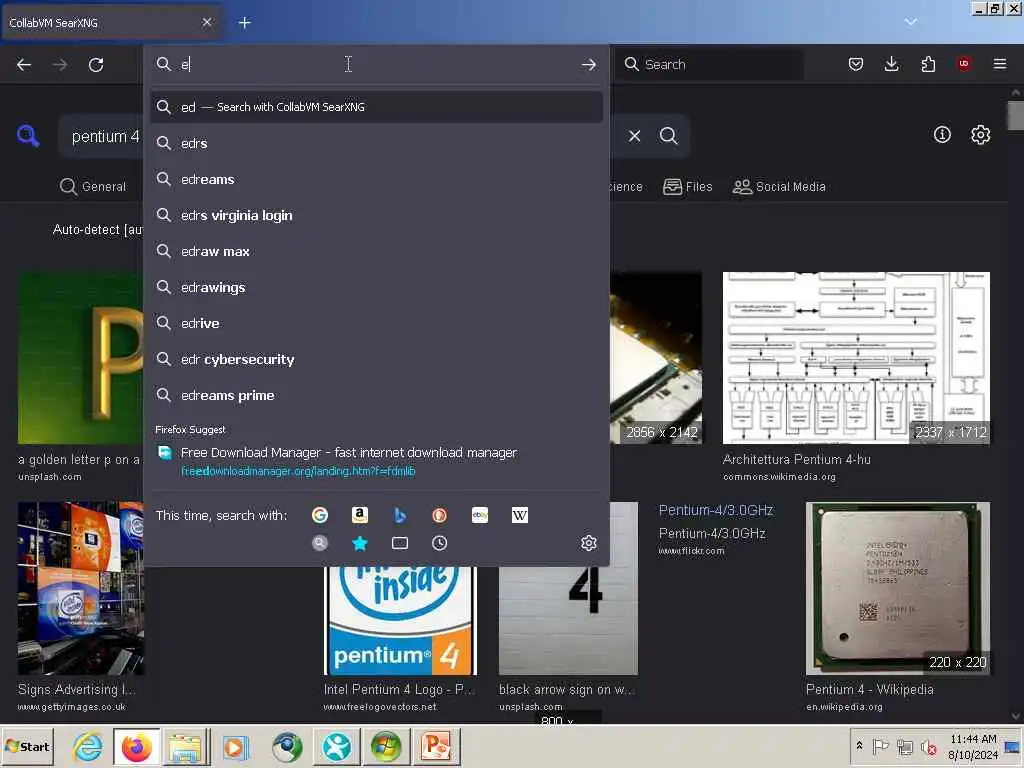1024x768 pixels.
Task: Clear SearXNG query with the X icon
Action: pyautogui.click(x=634, y=136)
